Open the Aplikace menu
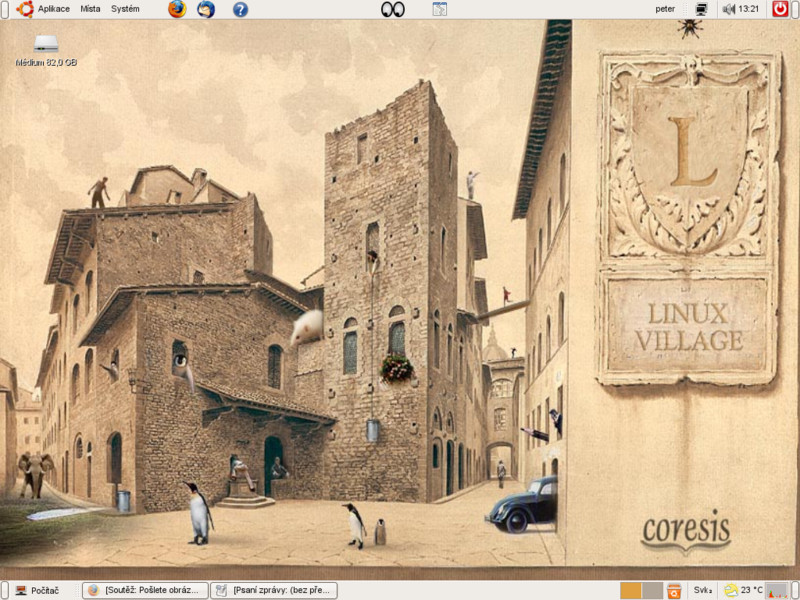Screen dimensions: 800x600 43,9
